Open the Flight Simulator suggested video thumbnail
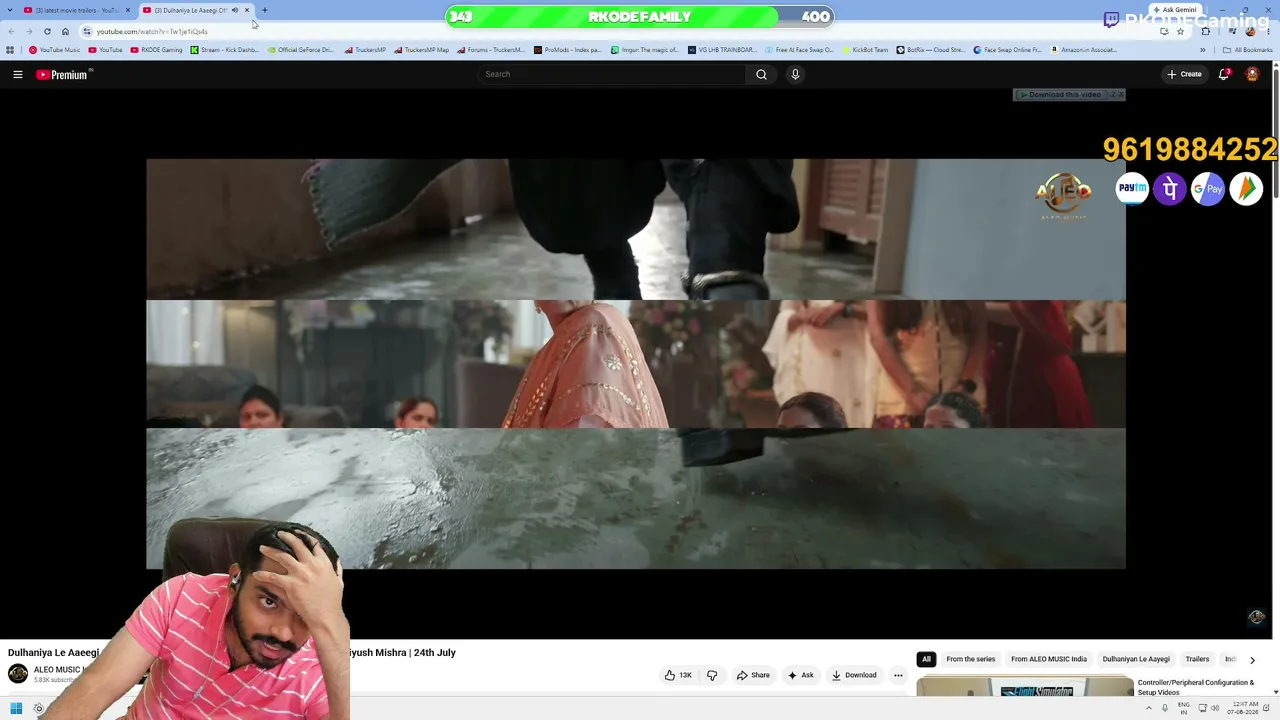1280x720 pixels. [1024, 688]
